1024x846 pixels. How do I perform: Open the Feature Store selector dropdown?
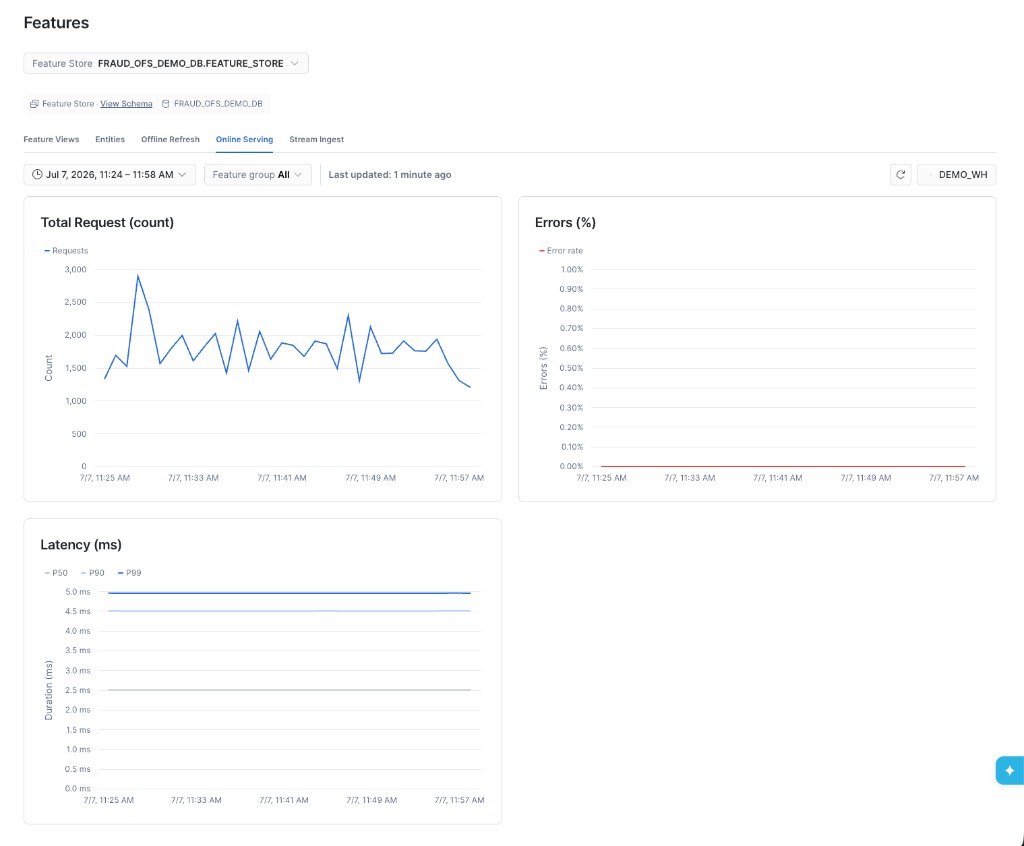pos(166,63)
